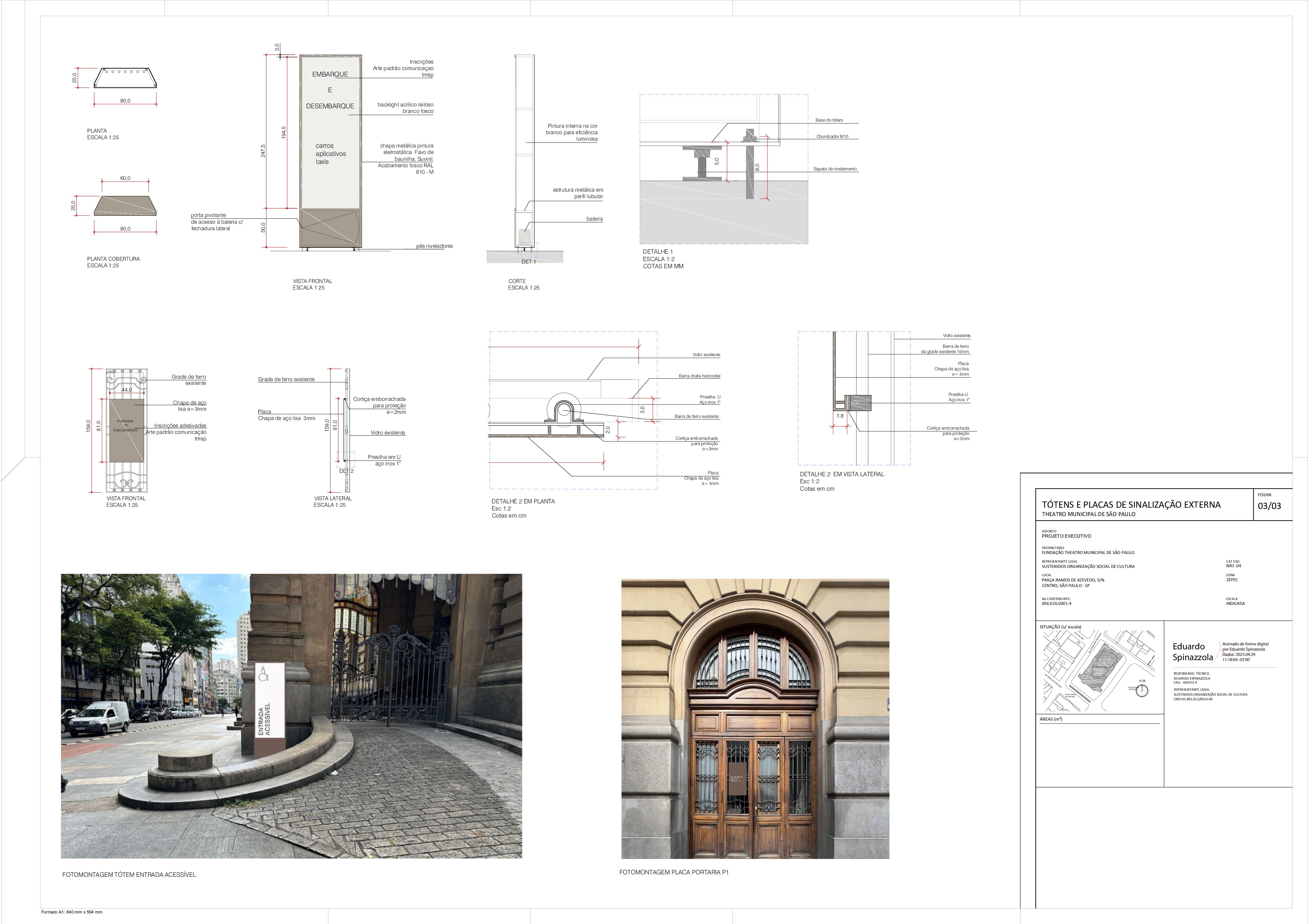Screen dimensions: 1308x924
Task: Select the category value 'NR3 -04'
Action: click(1233, 566)
